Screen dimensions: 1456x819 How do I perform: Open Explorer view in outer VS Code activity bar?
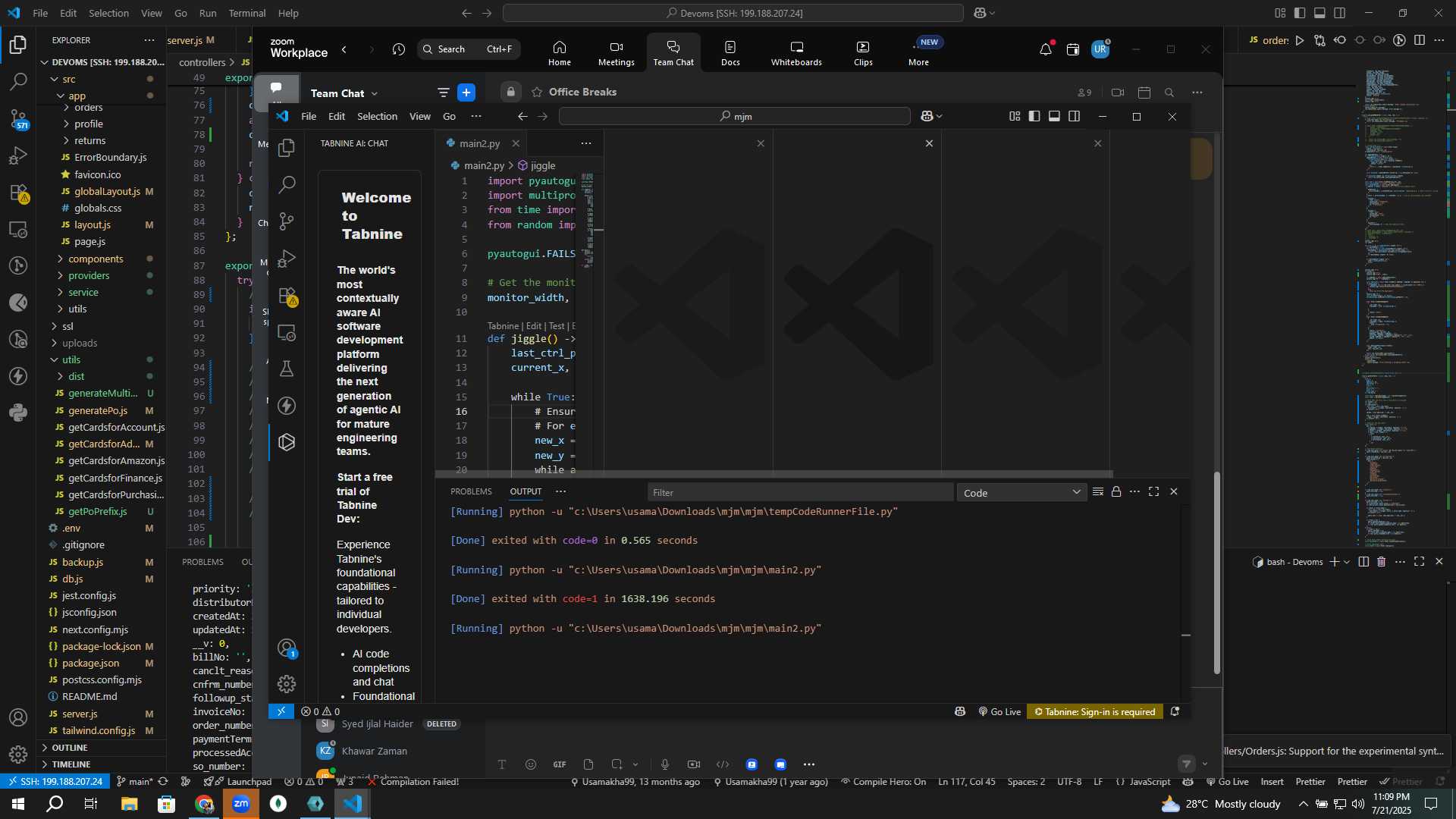pyautogui.click(x=18, y=45)
